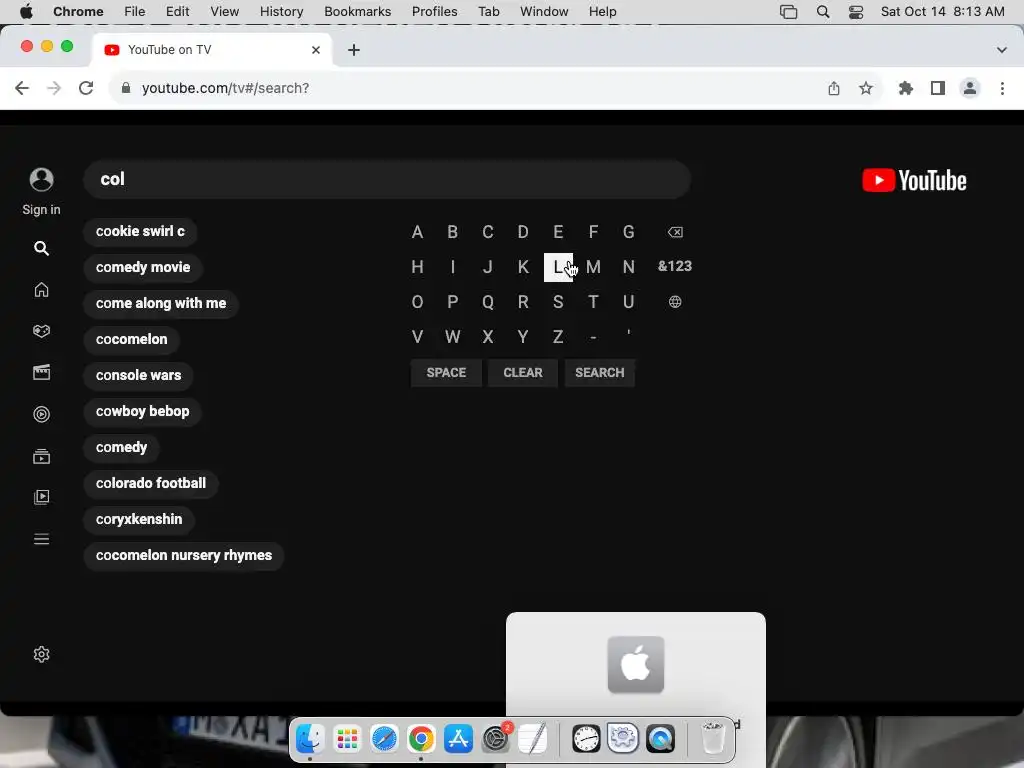Open macOS Control Center

click(x=856, y=12)
